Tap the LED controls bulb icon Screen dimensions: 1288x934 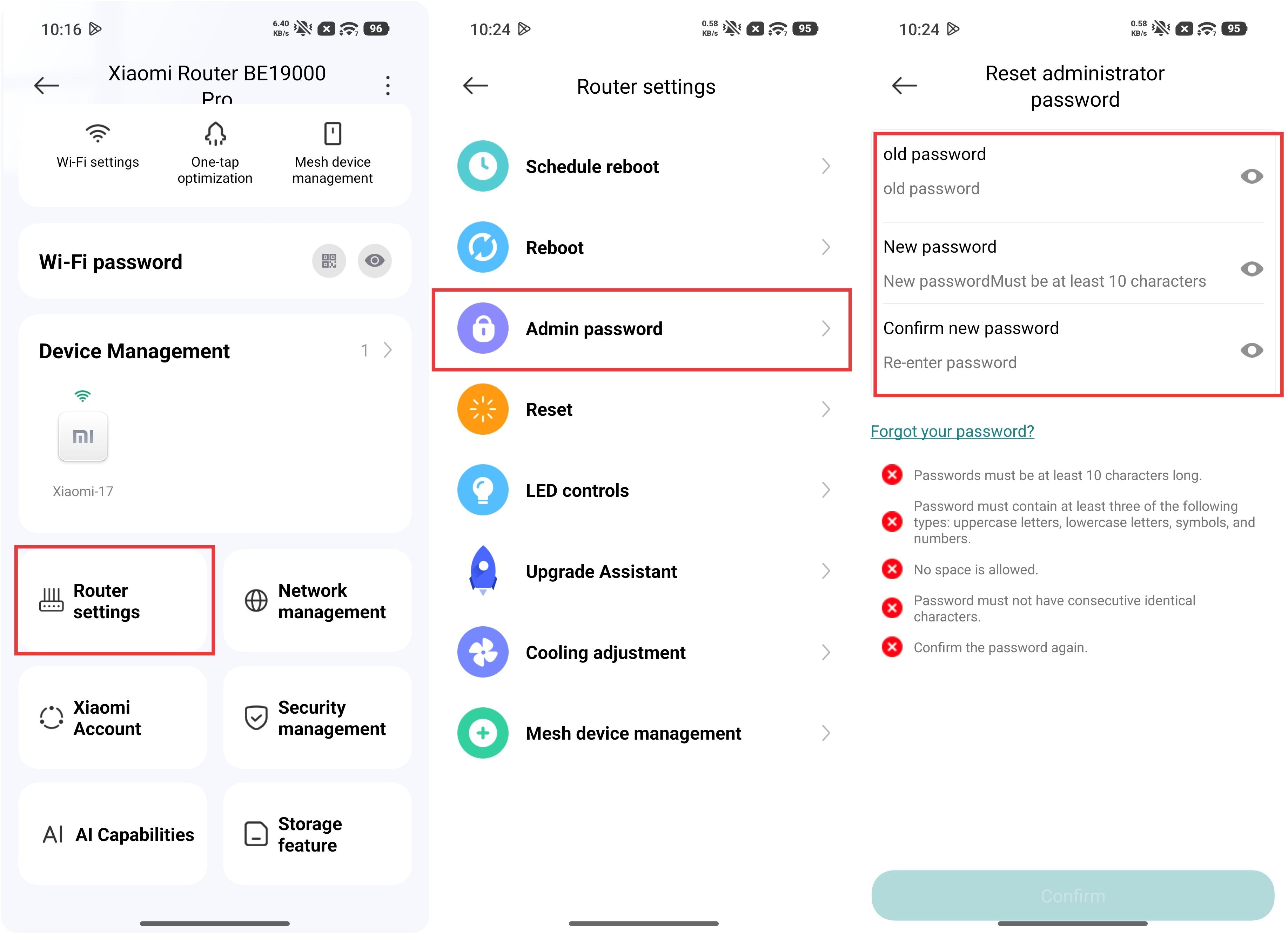pos(483,490)
